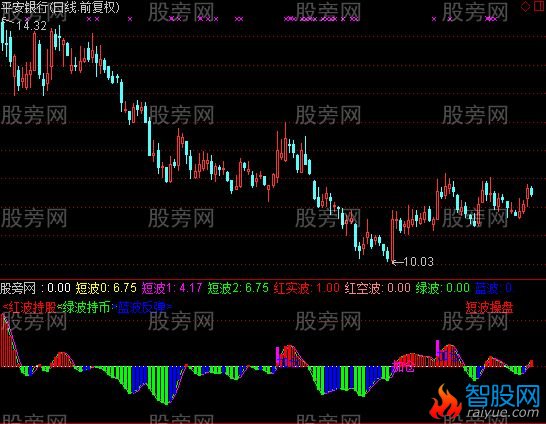The height and width of the screenshot is (424, 546).
Task: Click the red <红波持股> legend label
Action: point(30,307)
